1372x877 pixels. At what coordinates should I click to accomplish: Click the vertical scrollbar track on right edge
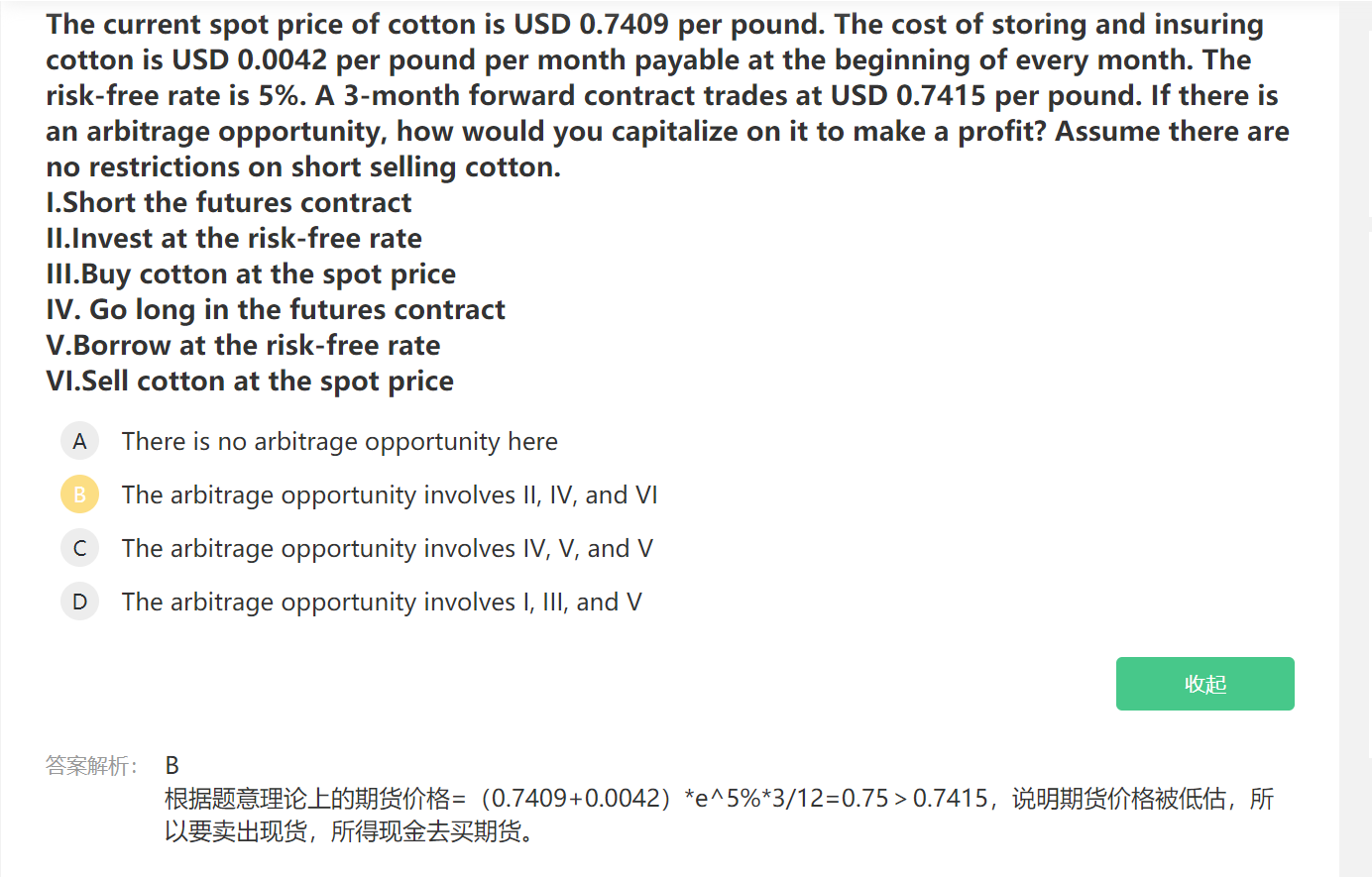(1355, 446)
